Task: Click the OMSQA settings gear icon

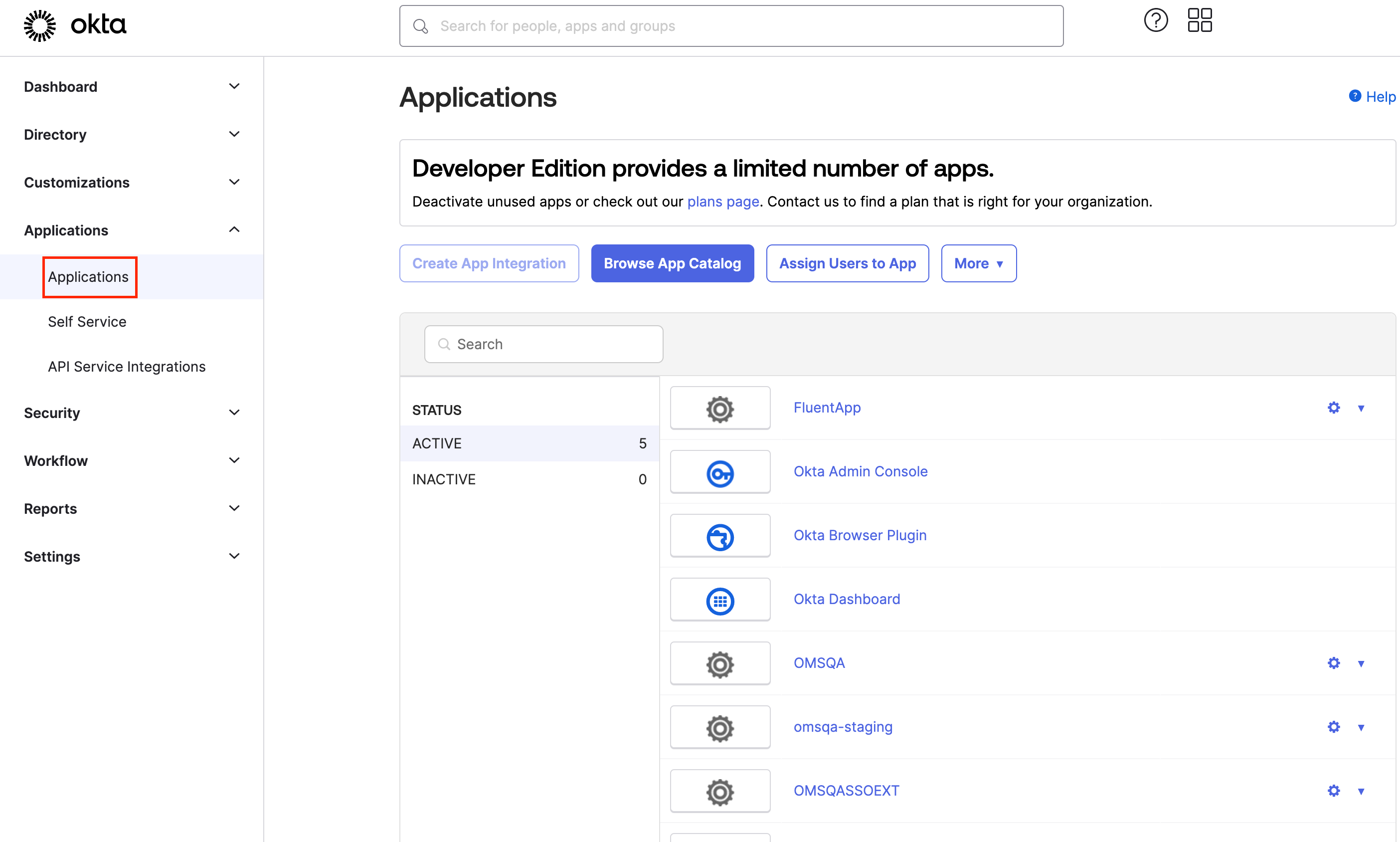Action: (1334, 663)
